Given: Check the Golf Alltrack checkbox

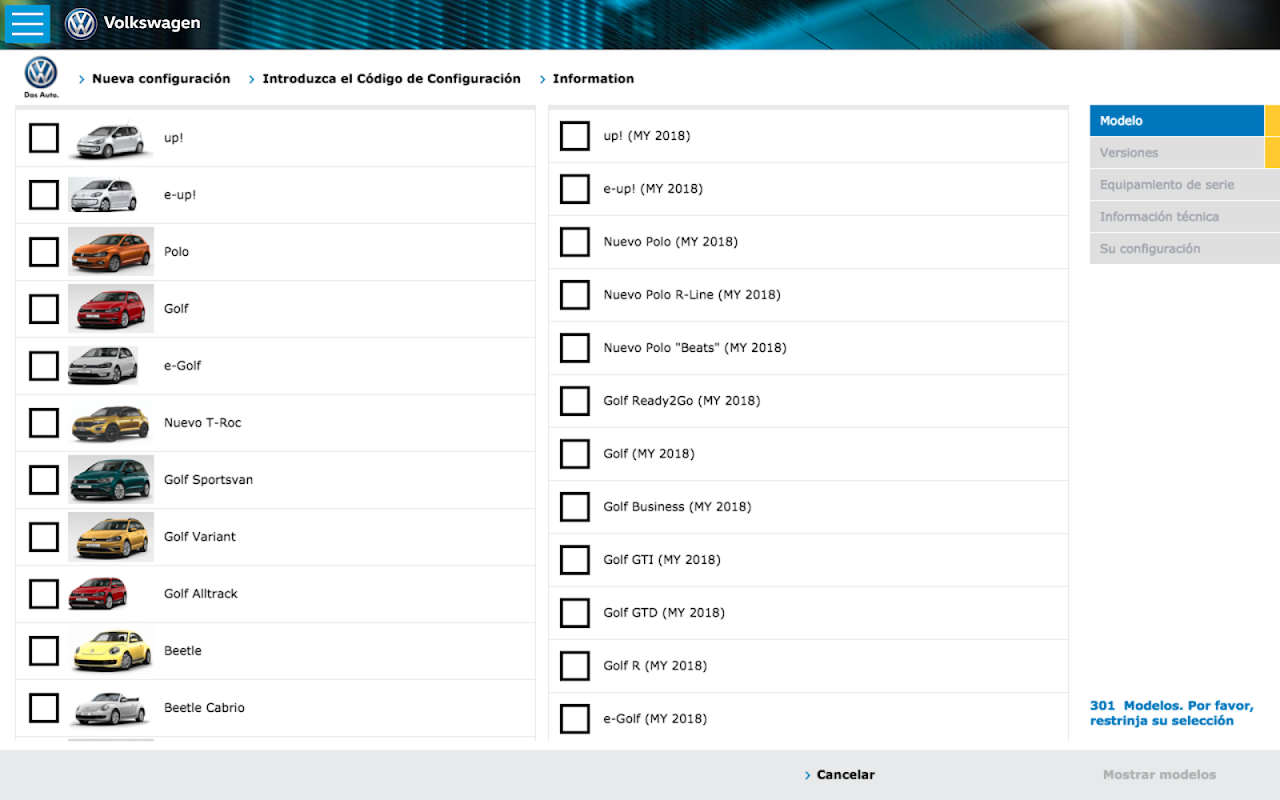Looking at the screenshot, I should click(44, 594).
